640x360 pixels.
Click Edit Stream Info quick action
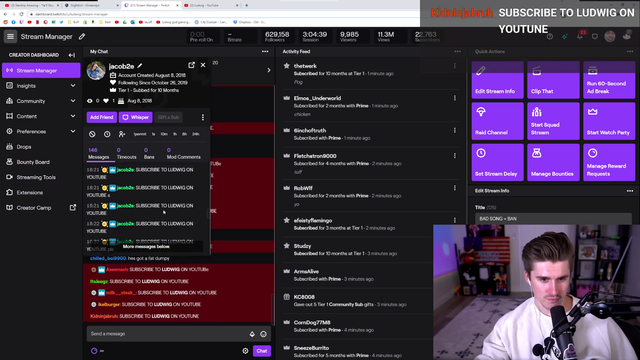pos(498,80)
